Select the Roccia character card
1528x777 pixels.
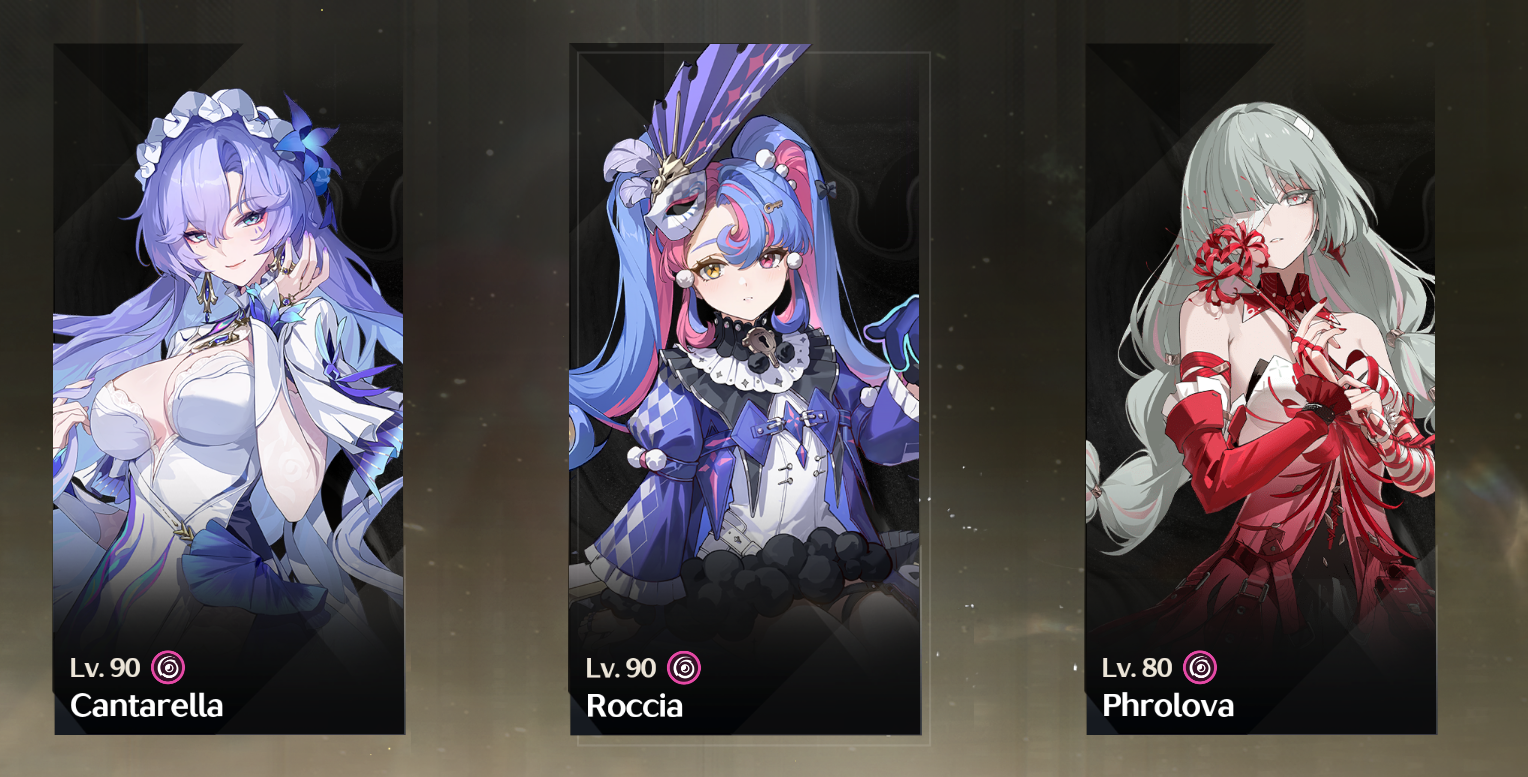pos(745,389)
